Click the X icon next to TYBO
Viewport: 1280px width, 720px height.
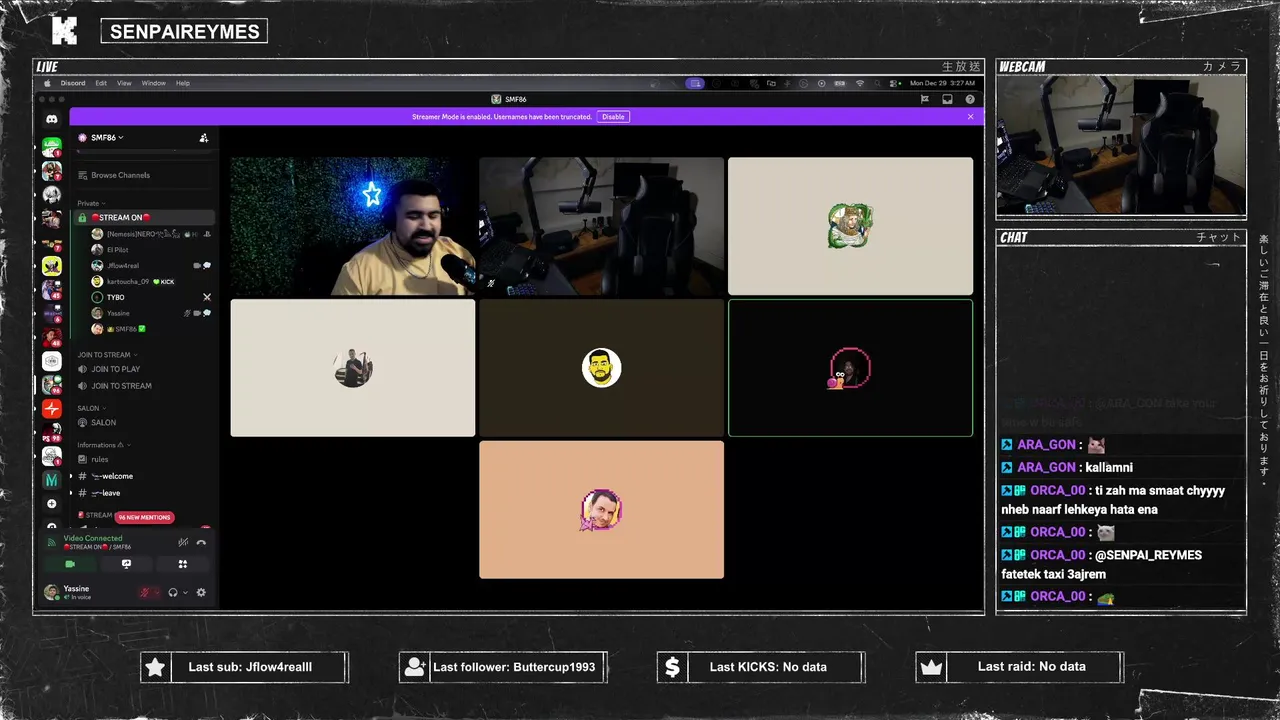pos(207,297)
